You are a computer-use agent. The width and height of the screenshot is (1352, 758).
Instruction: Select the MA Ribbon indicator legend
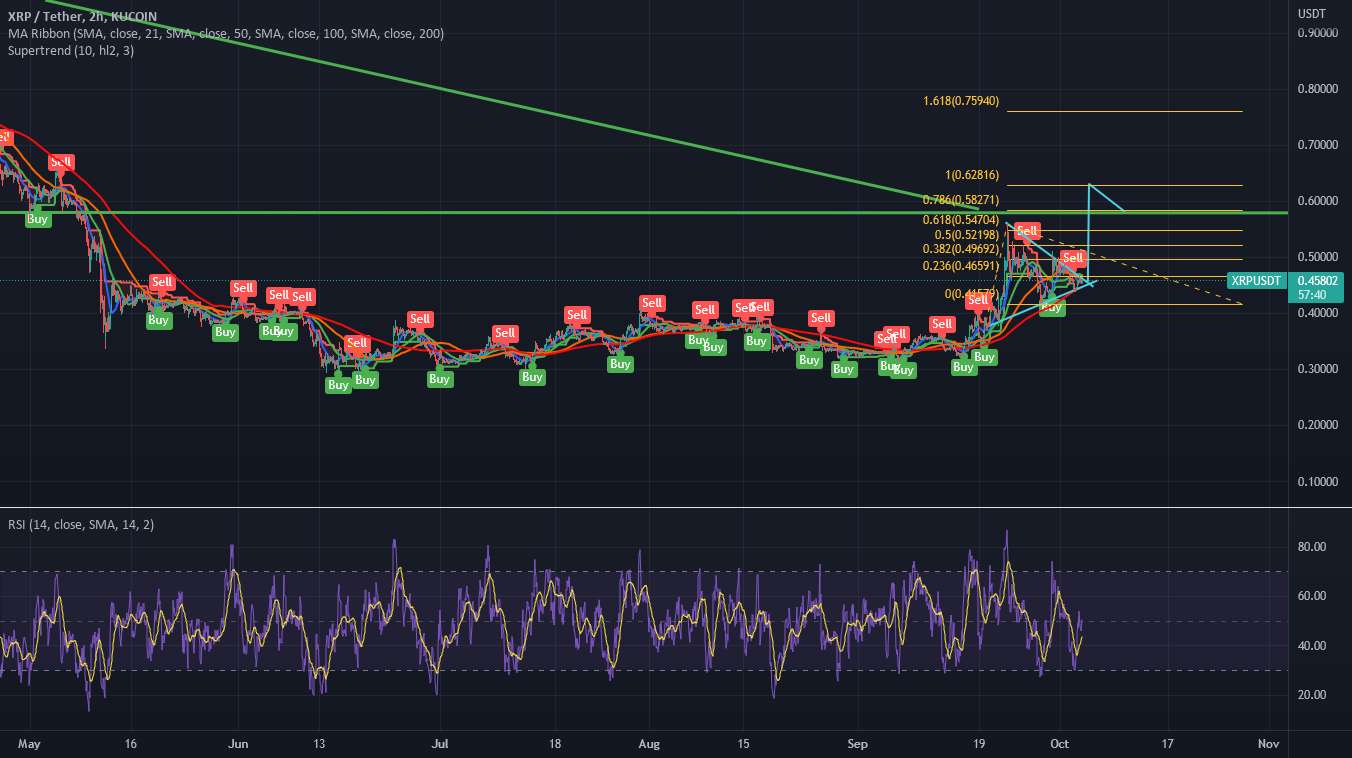coord(226,33)
